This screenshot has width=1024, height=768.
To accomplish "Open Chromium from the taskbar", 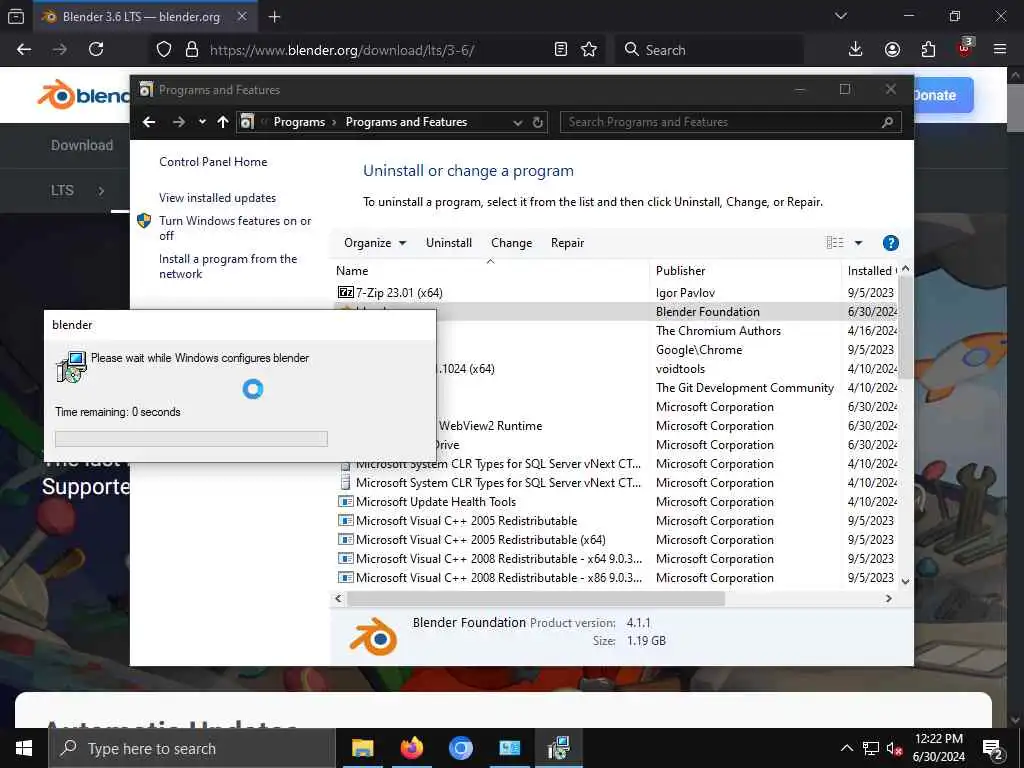I will pos(461,748).
